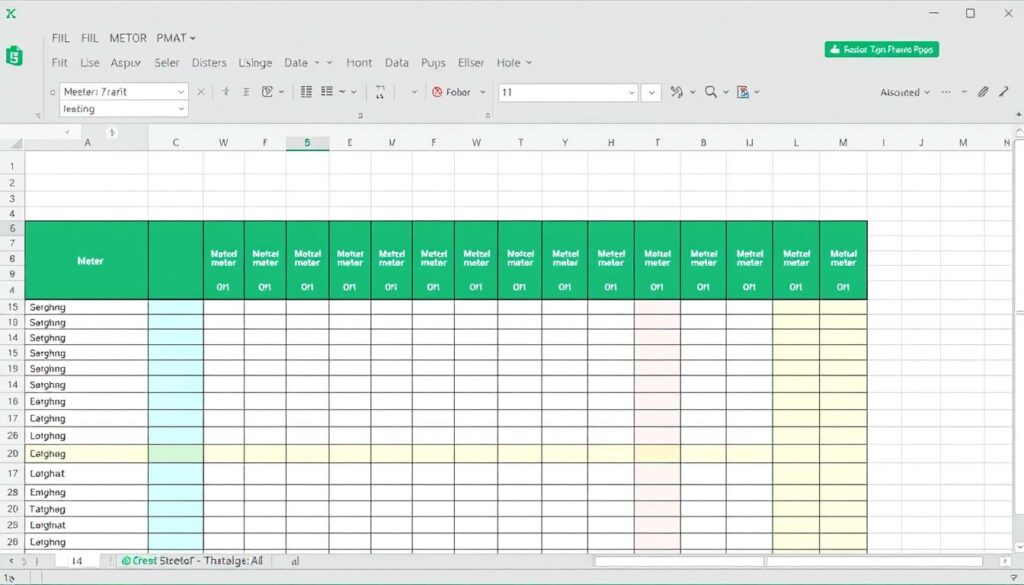Click the Lotghat row label
The image size is (1024, 585).
pyautogui.click(x=47, y=473)
